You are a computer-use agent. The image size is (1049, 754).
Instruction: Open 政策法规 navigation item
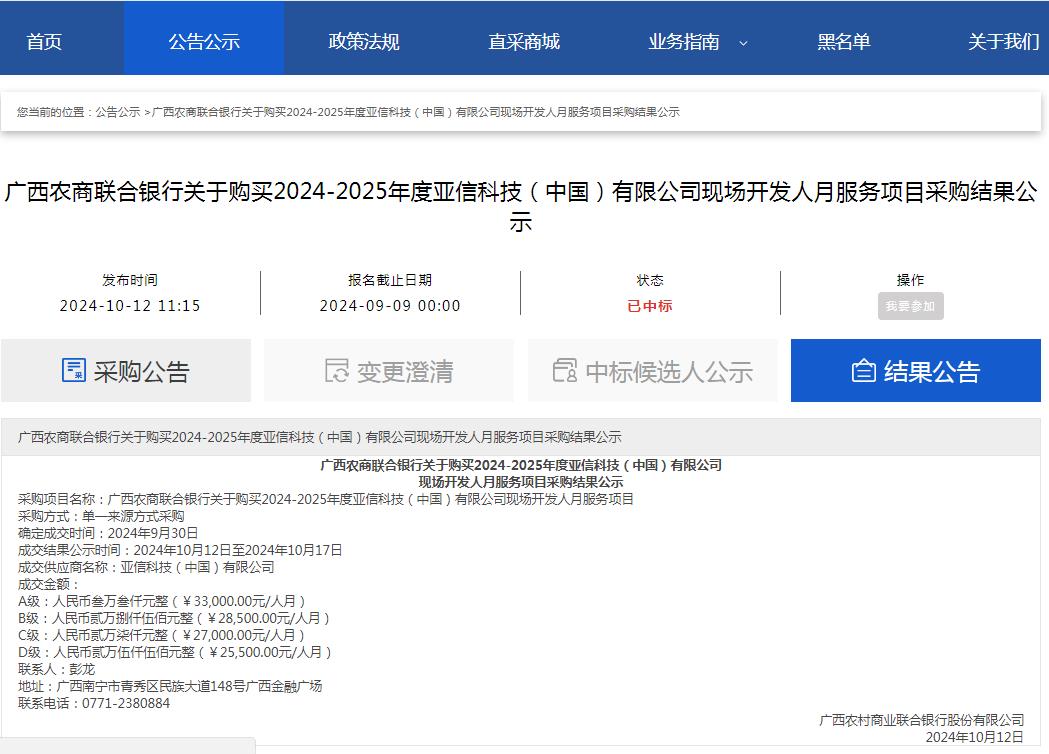(364, 41)
